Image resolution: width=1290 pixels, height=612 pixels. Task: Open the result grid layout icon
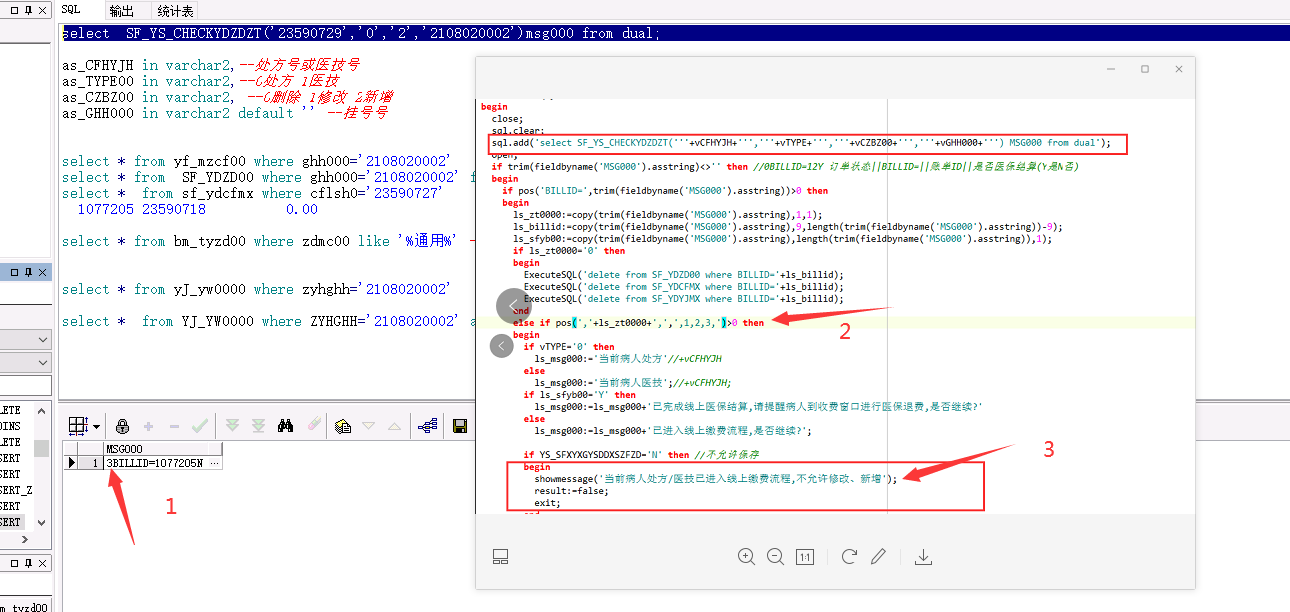[x=77, y=426]
